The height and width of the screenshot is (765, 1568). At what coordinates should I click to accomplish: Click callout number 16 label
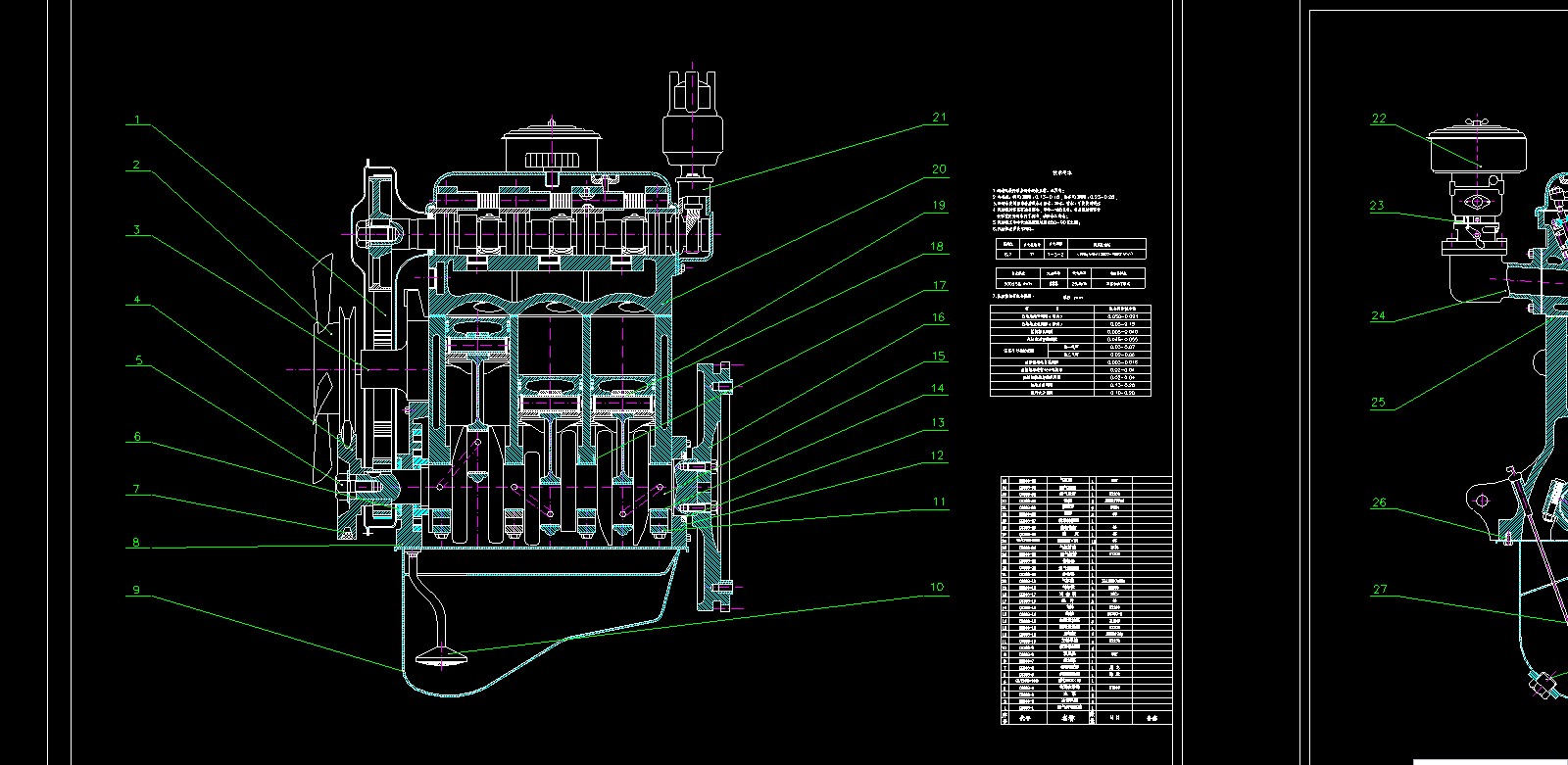(938, 317)
